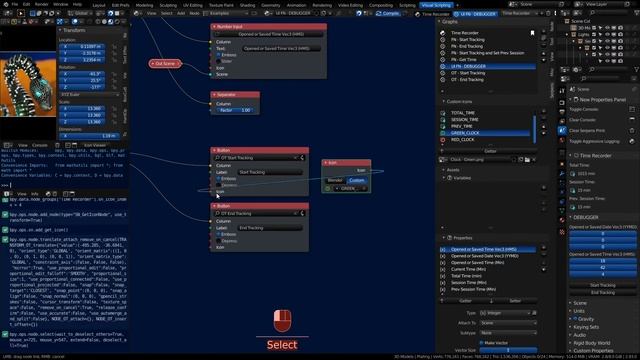The image size is (640, 360).
Task: Switch to the Compositing workspace tab
Action: coord(380,5)
